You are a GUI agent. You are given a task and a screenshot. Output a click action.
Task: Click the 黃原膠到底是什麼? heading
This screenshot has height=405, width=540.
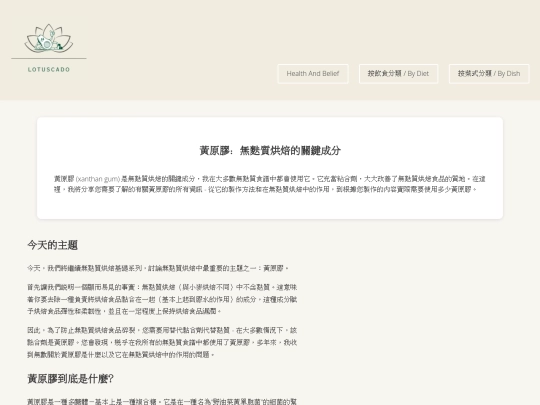[x=70, y=379]
